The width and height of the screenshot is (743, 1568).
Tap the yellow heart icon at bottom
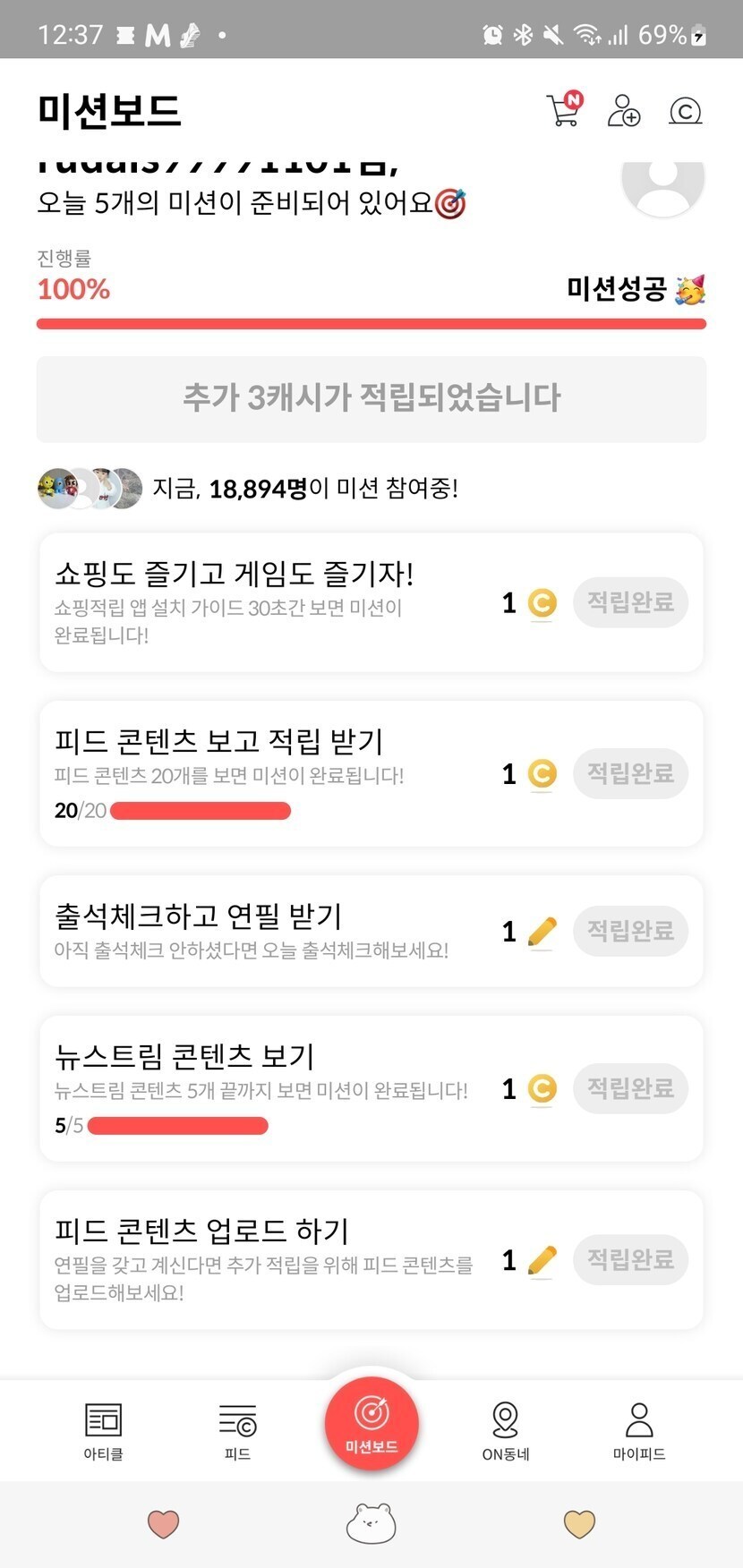click(x=579, y=1523)
